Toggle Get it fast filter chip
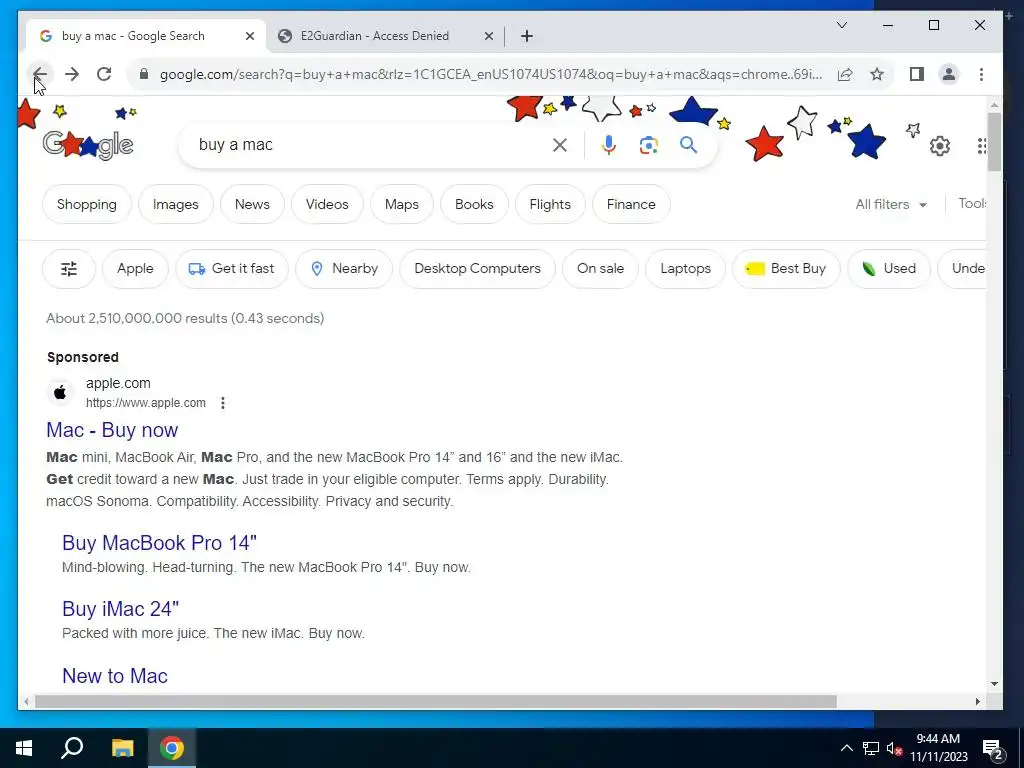Viewport: 1024px width, 768px height. point(232,268)
